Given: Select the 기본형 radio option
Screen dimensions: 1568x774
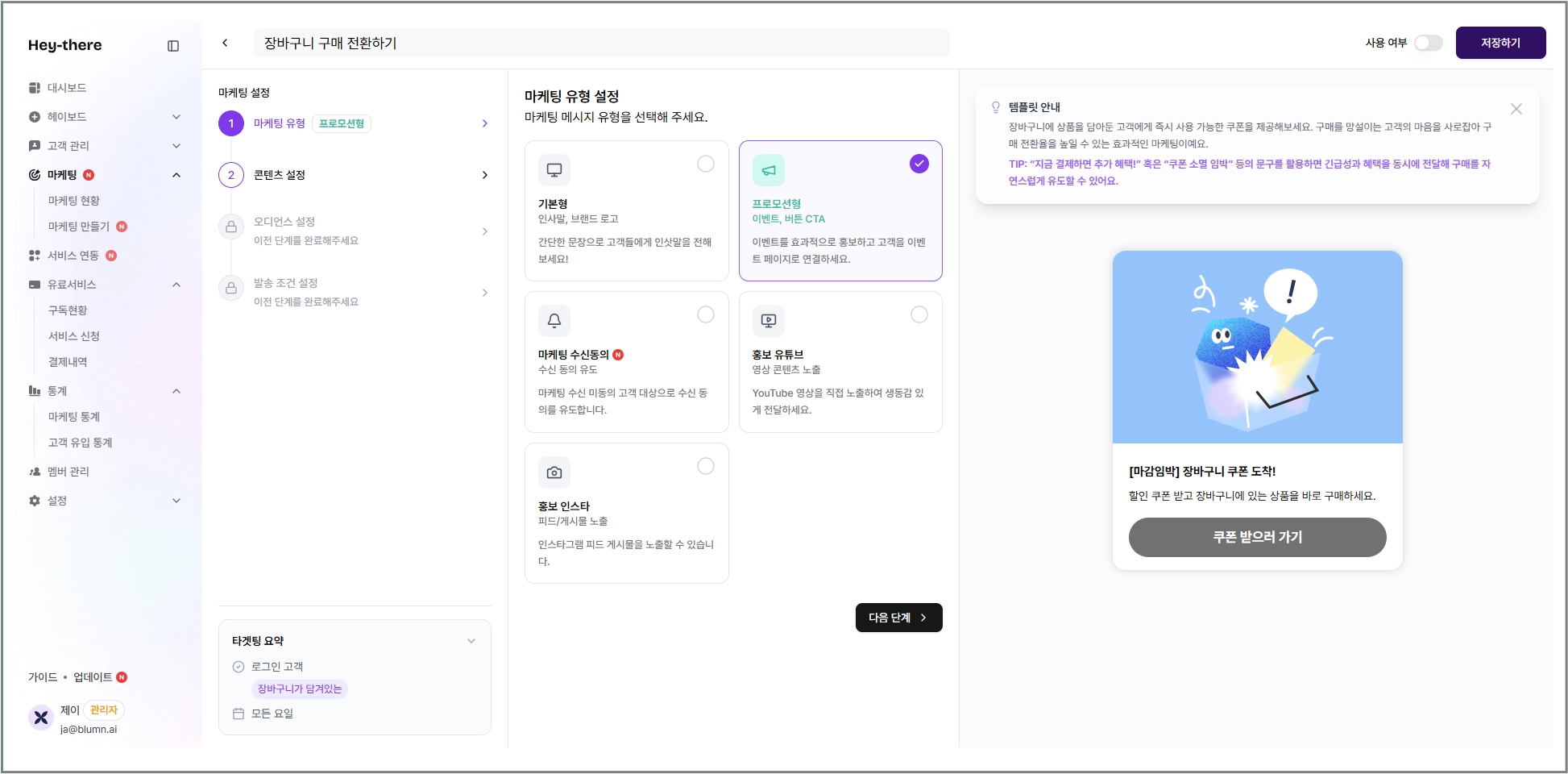Looking at the screenshot, I should coord(706,164).
